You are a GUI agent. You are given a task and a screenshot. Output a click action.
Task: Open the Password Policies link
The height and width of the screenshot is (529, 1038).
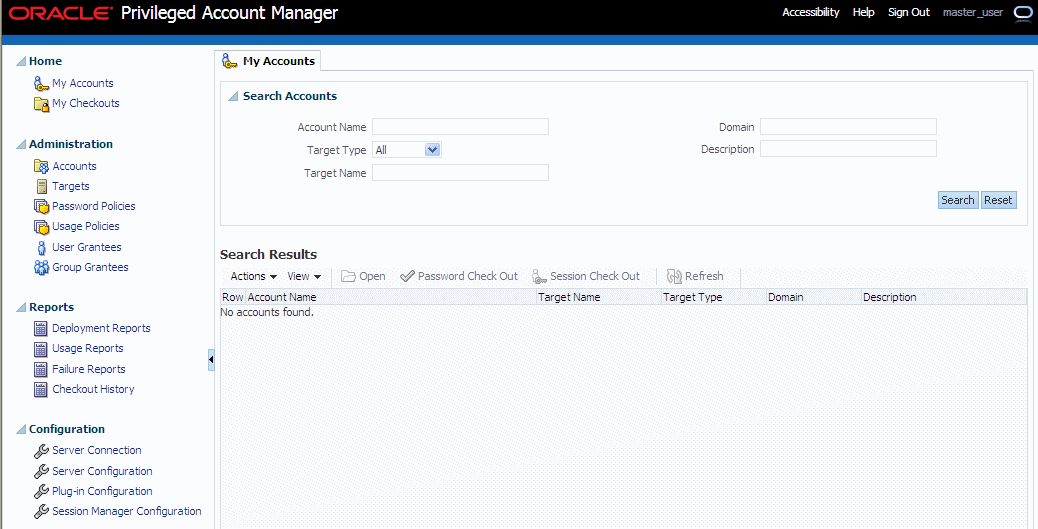(x=93, y=207)
